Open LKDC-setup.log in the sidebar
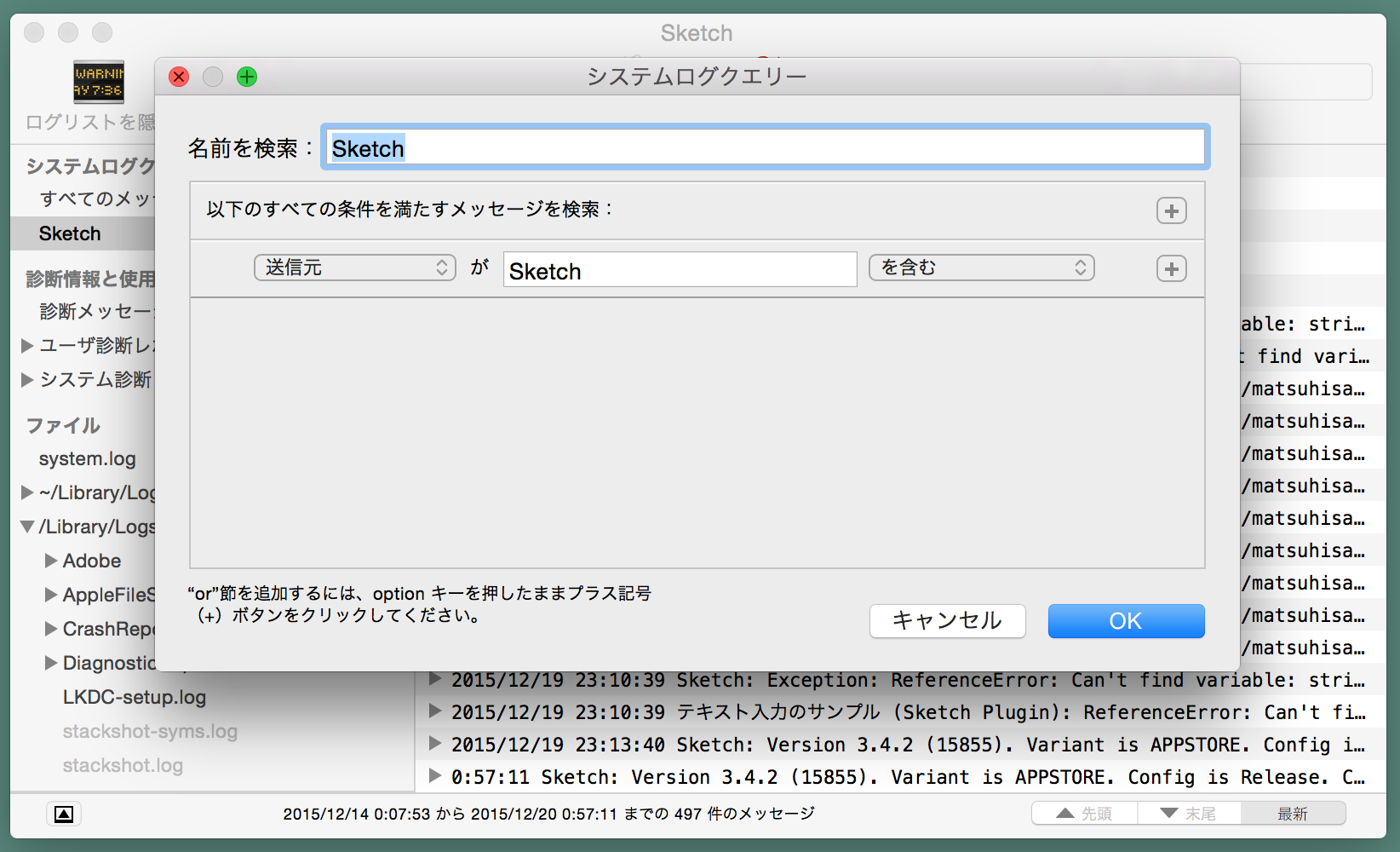The width and height of the screenshot is (1400, 852). 135,697
